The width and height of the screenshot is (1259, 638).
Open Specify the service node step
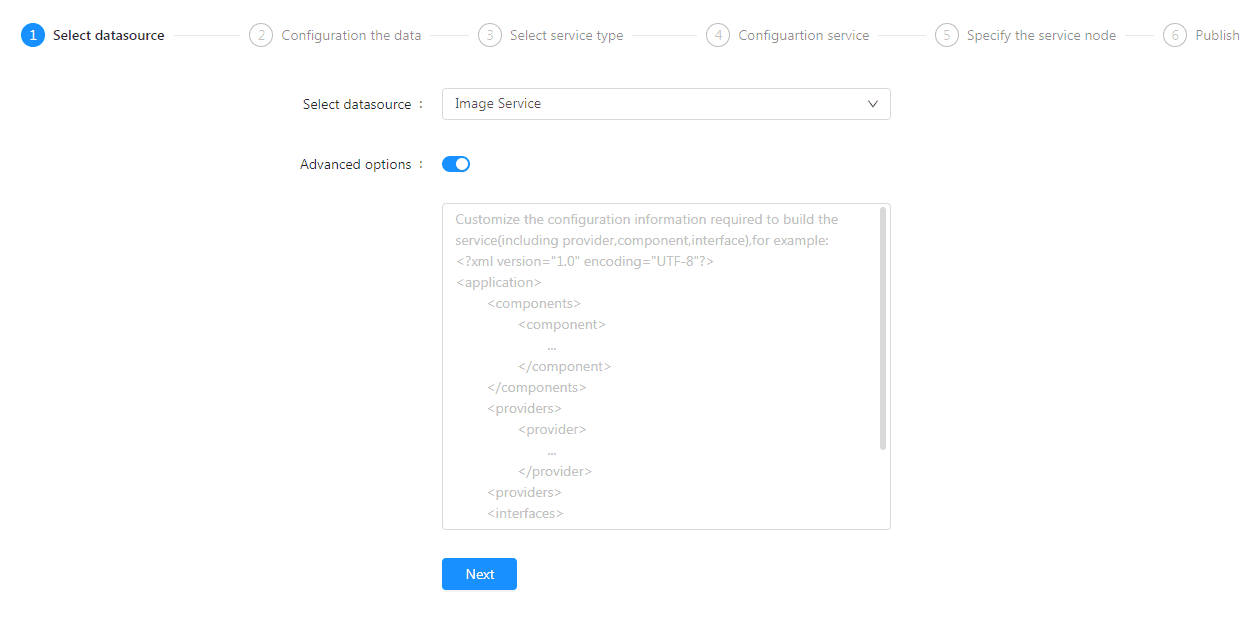pyautogui.click(x=1041, y=35)
